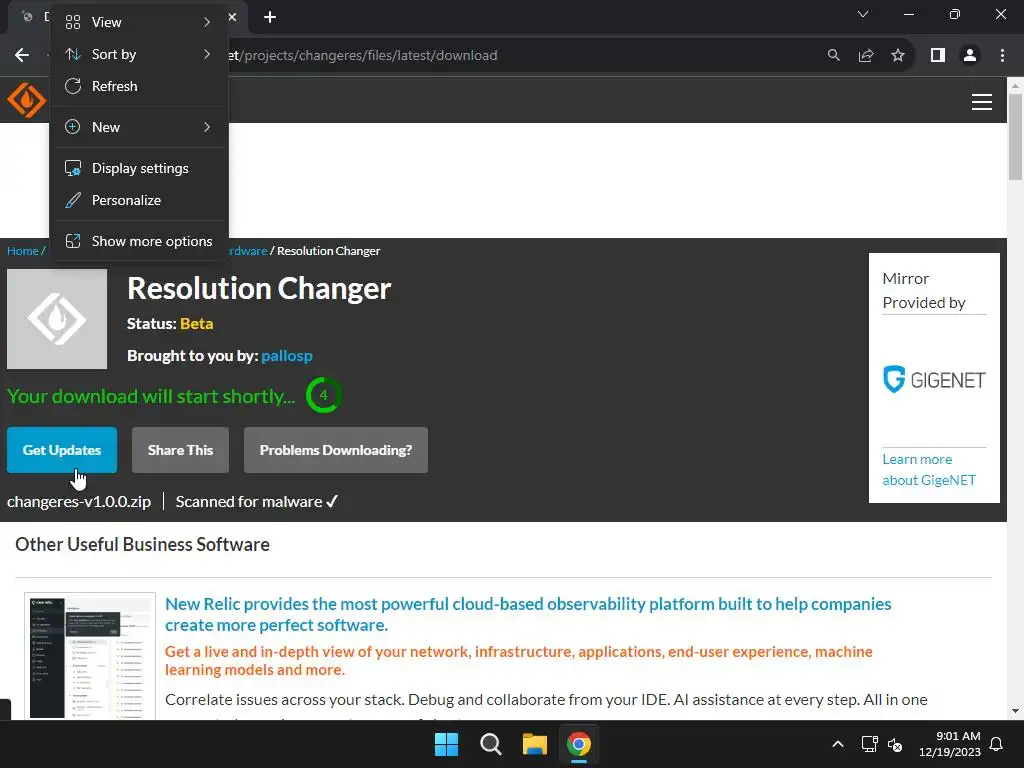Bookmark this page with the star icon
The height and width of the screenshot is (768, 1024).
[898, 56]
